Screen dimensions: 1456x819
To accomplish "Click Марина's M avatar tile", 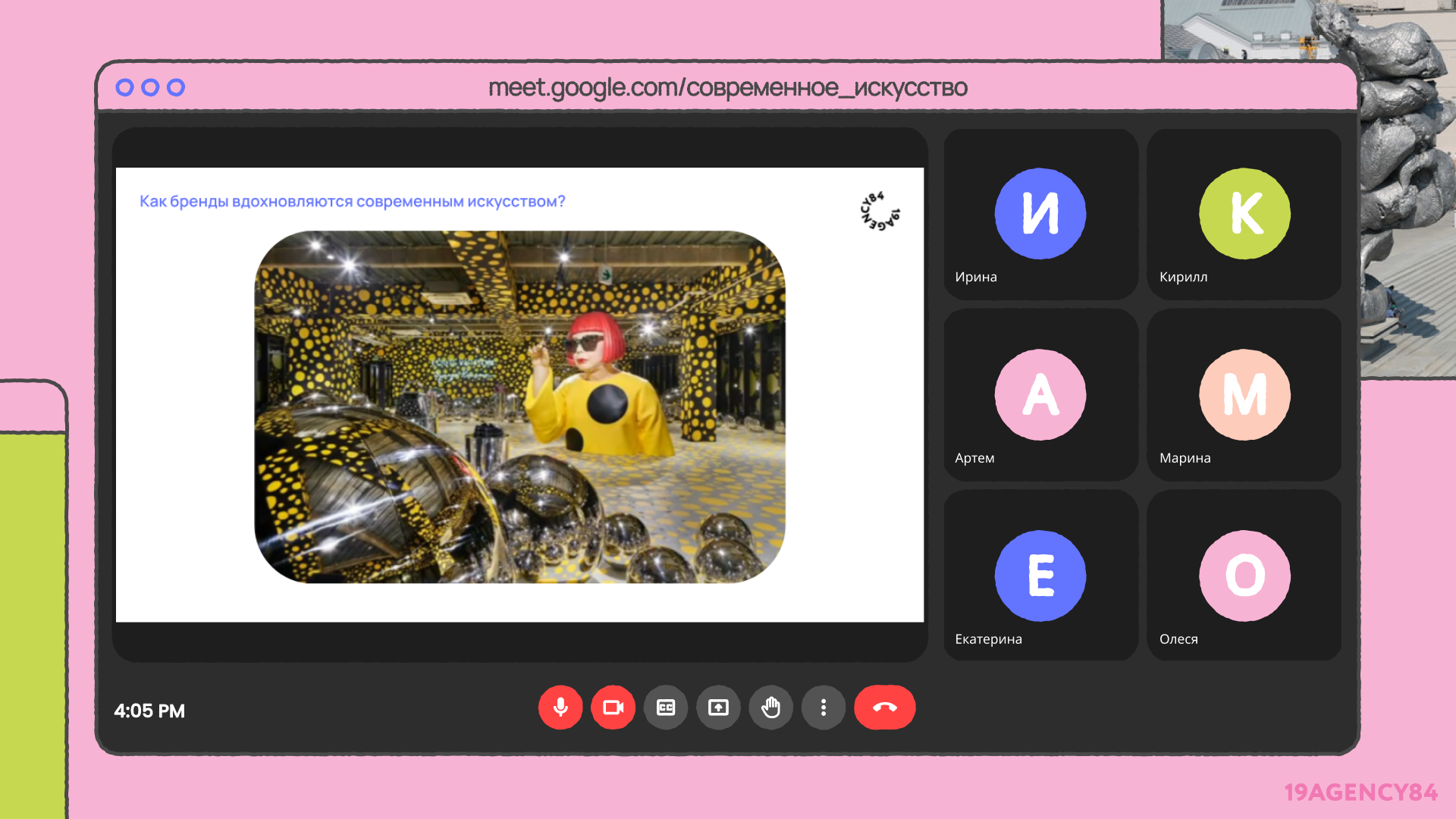I will pos(1244,395).
